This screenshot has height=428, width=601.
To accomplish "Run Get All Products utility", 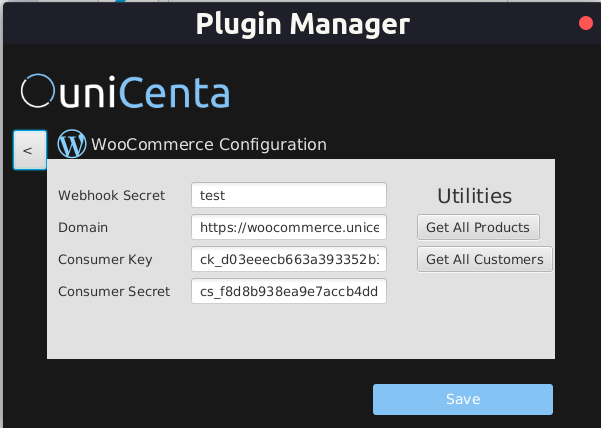I will coord(478,227).
